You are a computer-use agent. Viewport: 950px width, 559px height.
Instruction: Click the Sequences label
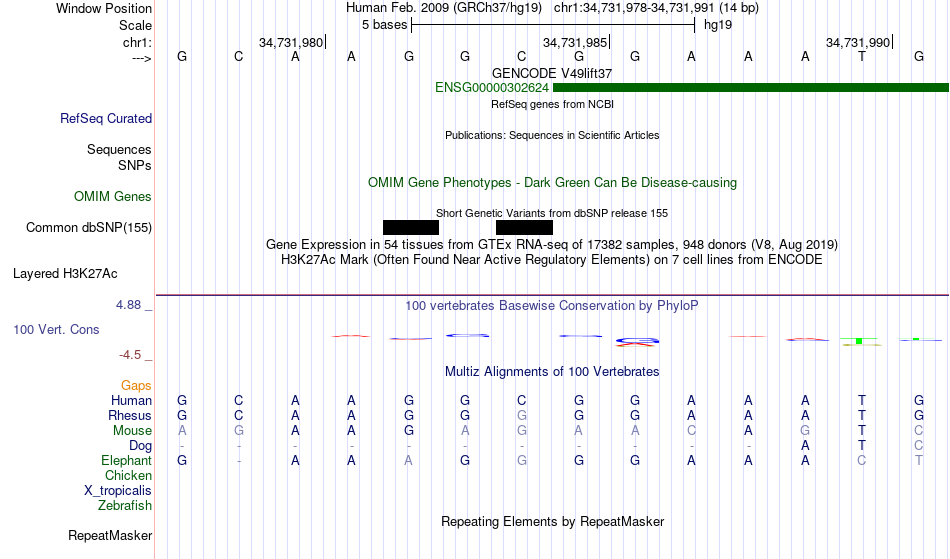pyautogui.click(x=119, y=150)
